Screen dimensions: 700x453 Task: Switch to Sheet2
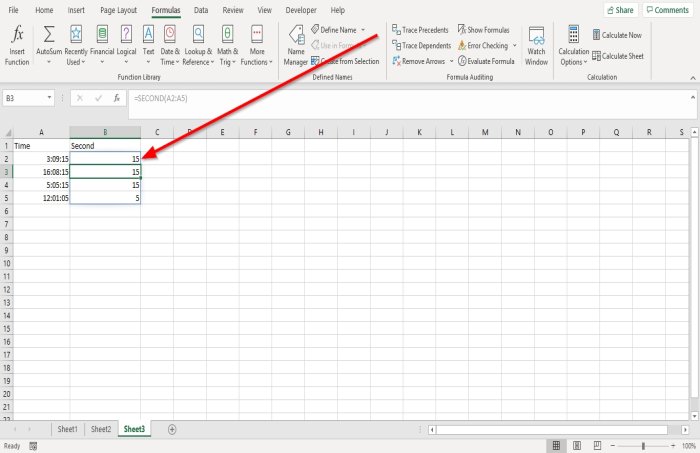[101, 429]
